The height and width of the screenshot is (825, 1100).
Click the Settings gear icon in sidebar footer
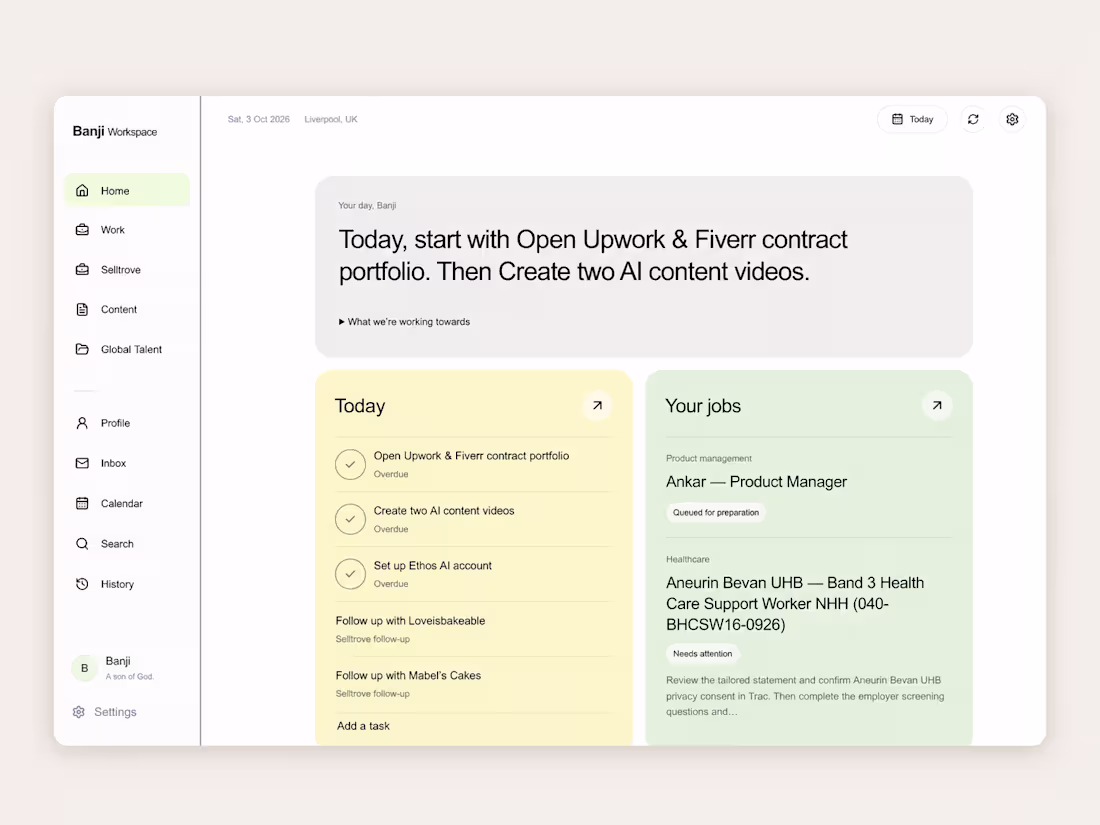(79, 712)
